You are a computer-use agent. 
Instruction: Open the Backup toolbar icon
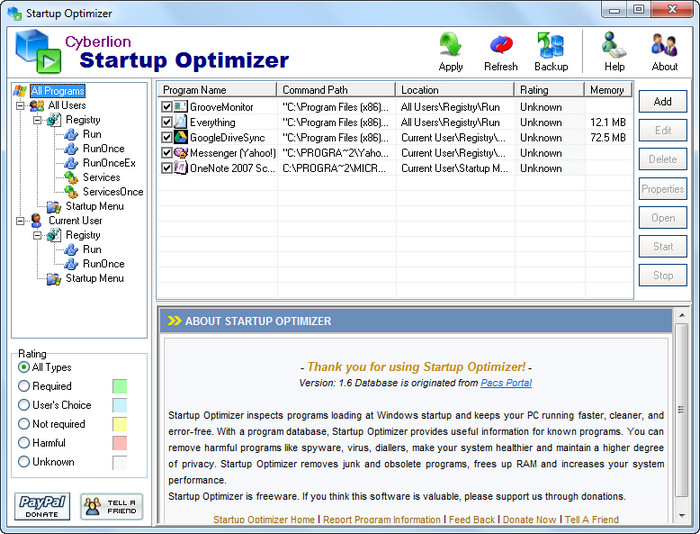(551, 45)
